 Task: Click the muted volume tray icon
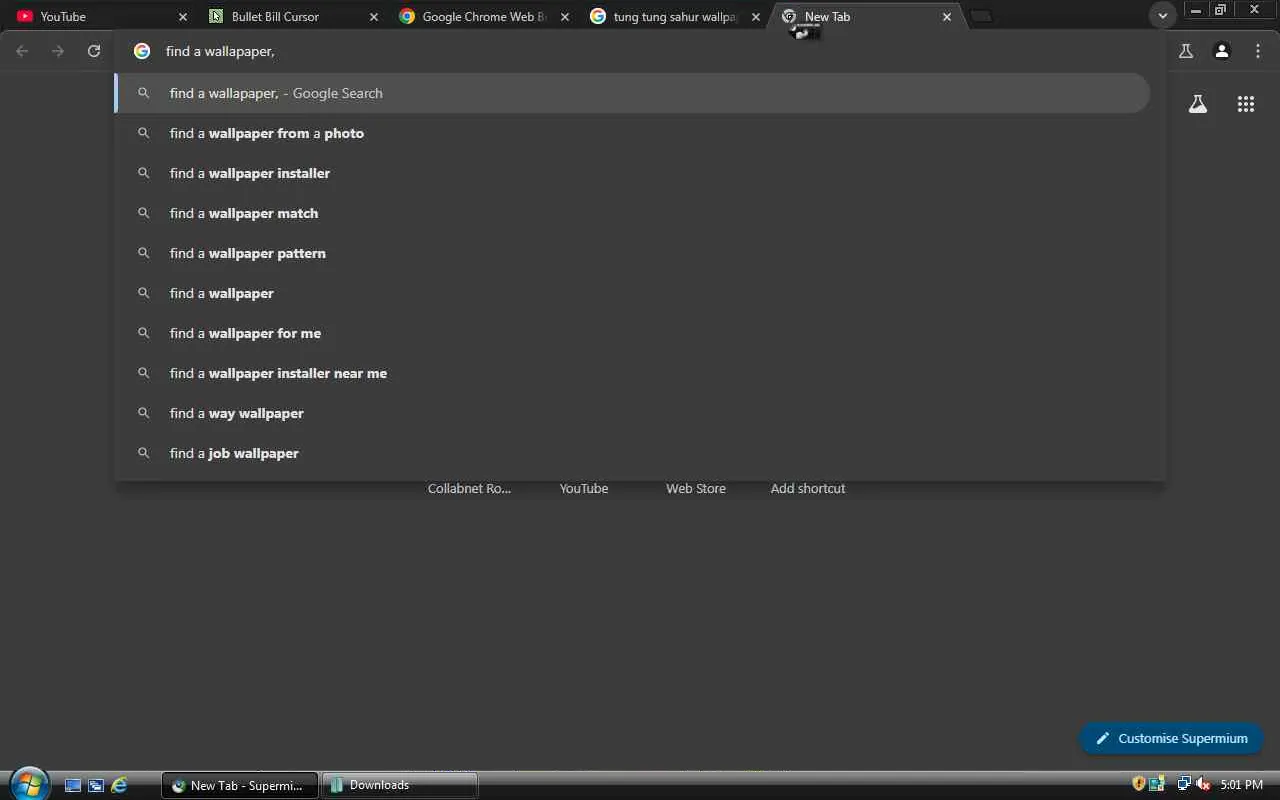pyautogui.click(x=1203, y=785)
